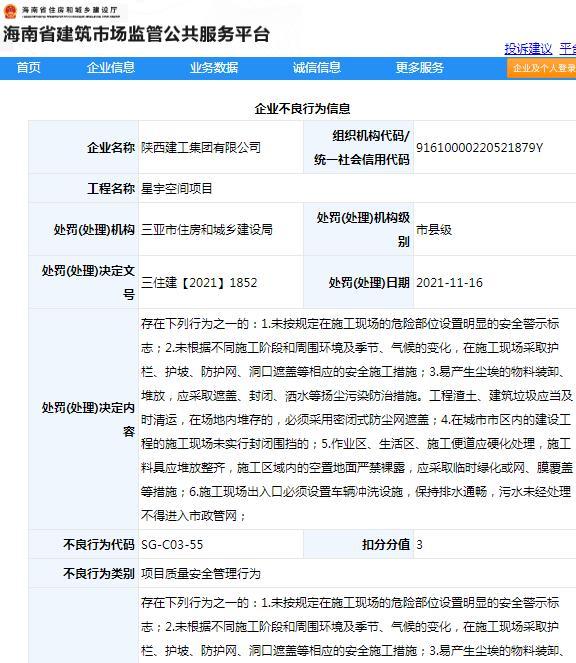Viewport: 576px width, 663px height.
Task: Click the 扣分分值 label
Action: (x=386, y=545)
